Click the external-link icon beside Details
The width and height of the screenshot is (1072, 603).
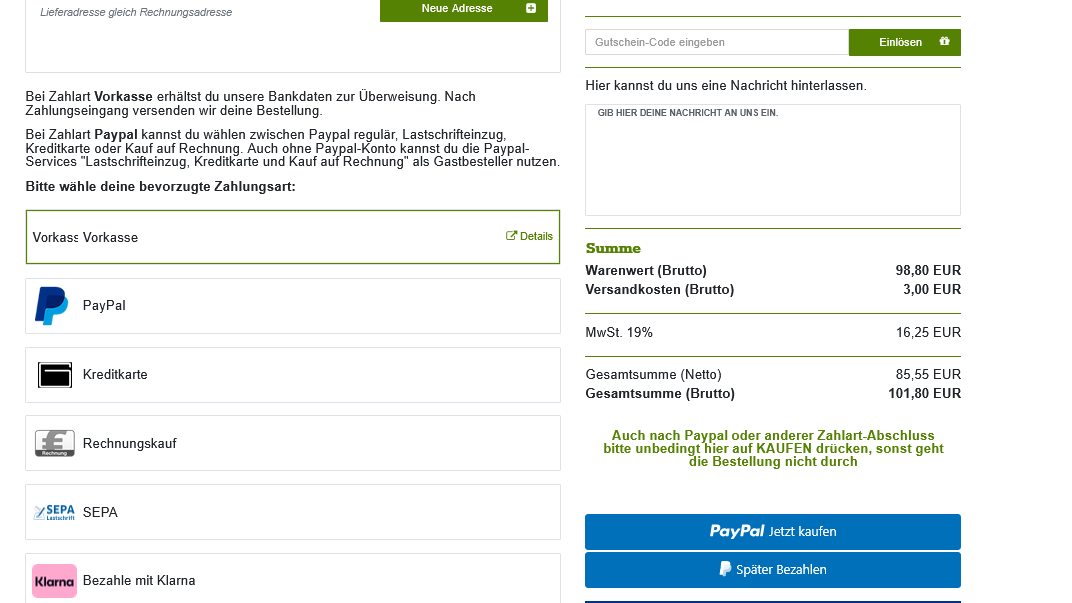click(x=511, y=235)
